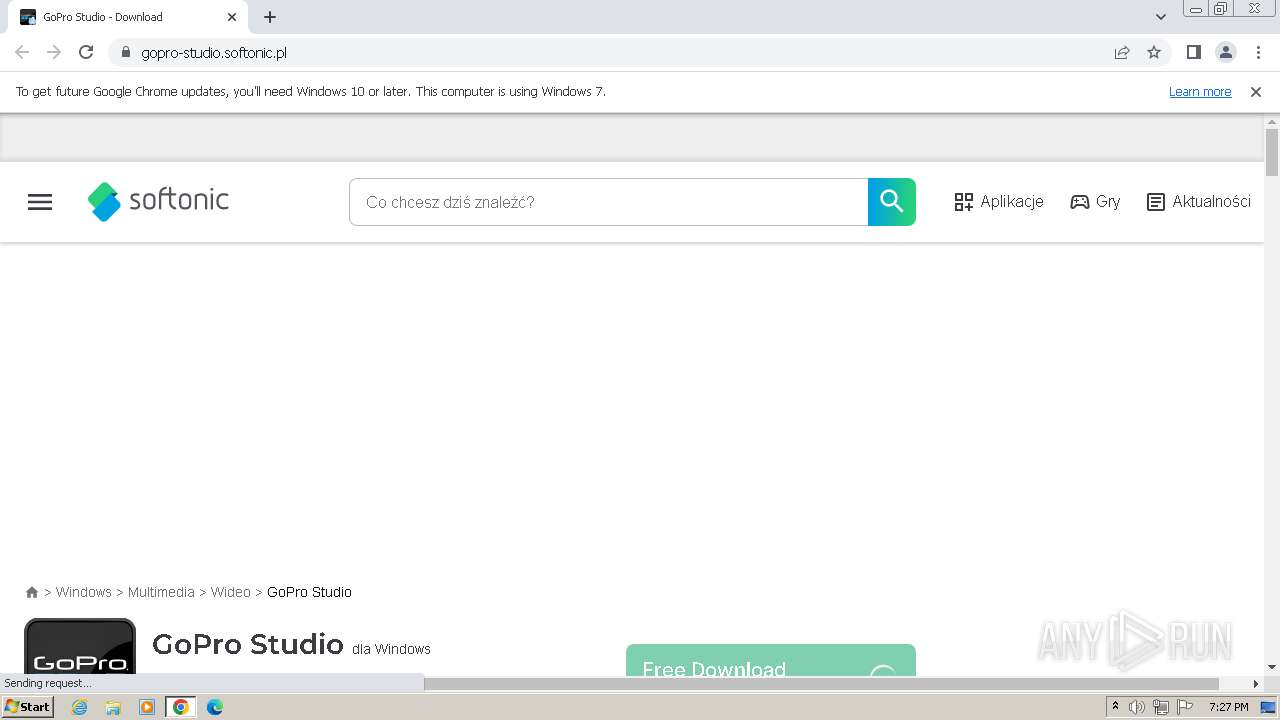This screenshot has height=720, width=1280.
Task: Open the Multimedia breadcrumb link
Action: (161, 592)
